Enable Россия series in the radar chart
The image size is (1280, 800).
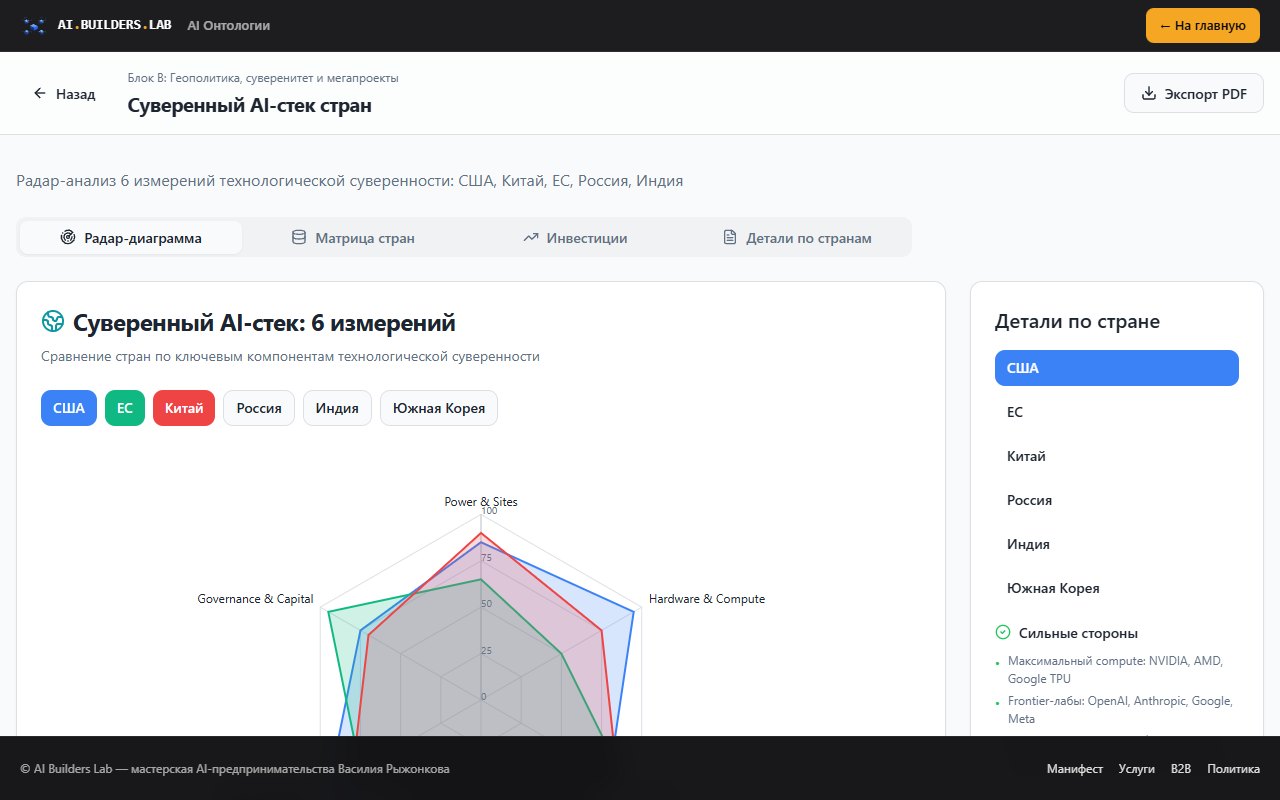click(x=259, y=408)
